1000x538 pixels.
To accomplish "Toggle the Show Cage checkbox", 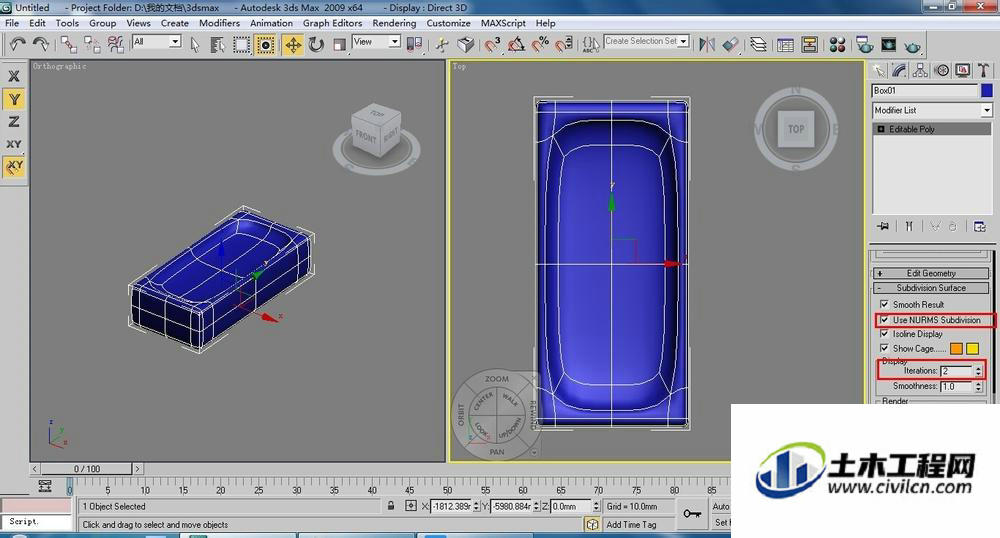I will [884, 348].
